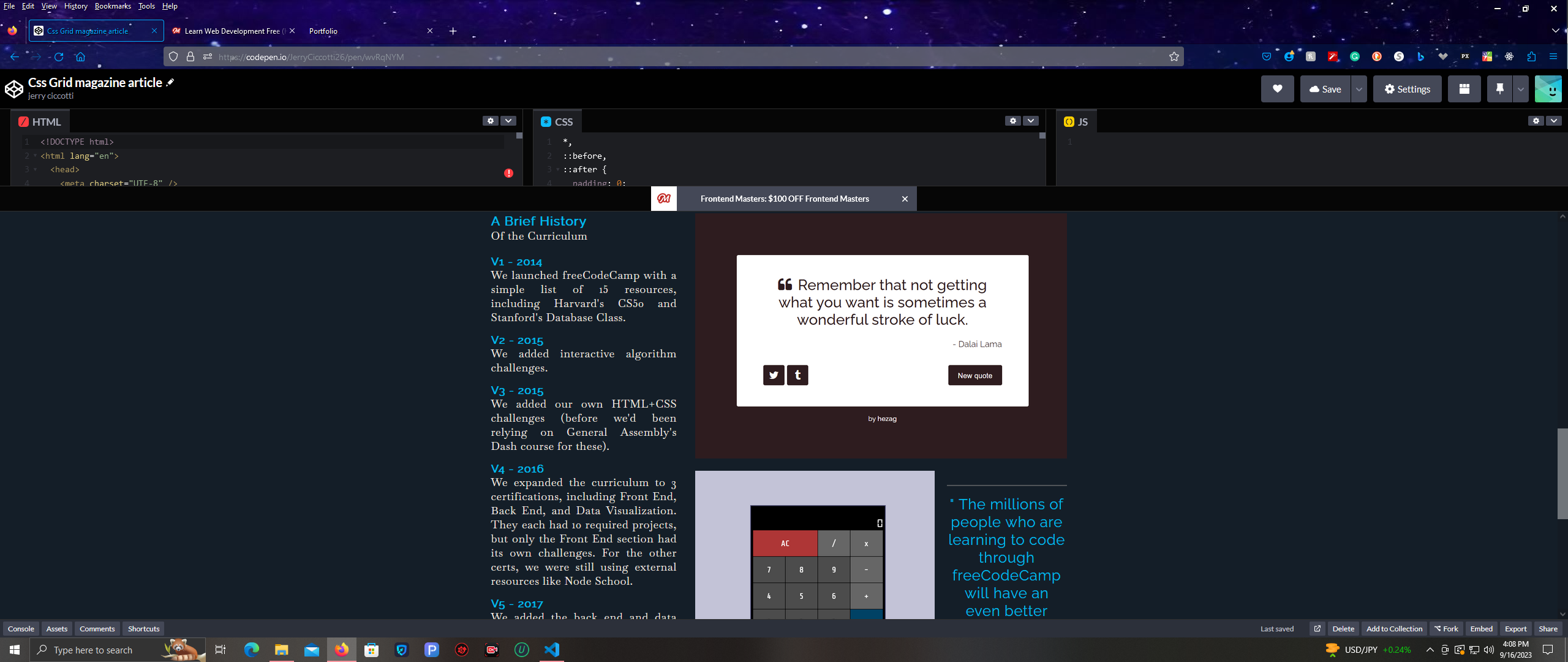The image size is (1568, 662).
Task: Expand the Save options dropdown arrow
Action: coord(1359,89)
